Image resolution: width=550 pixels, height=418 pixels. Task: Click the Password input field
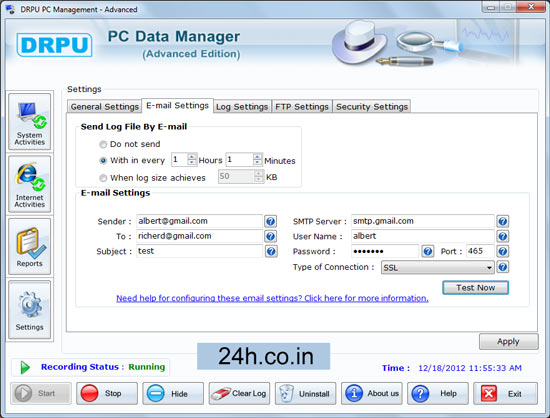385,251
